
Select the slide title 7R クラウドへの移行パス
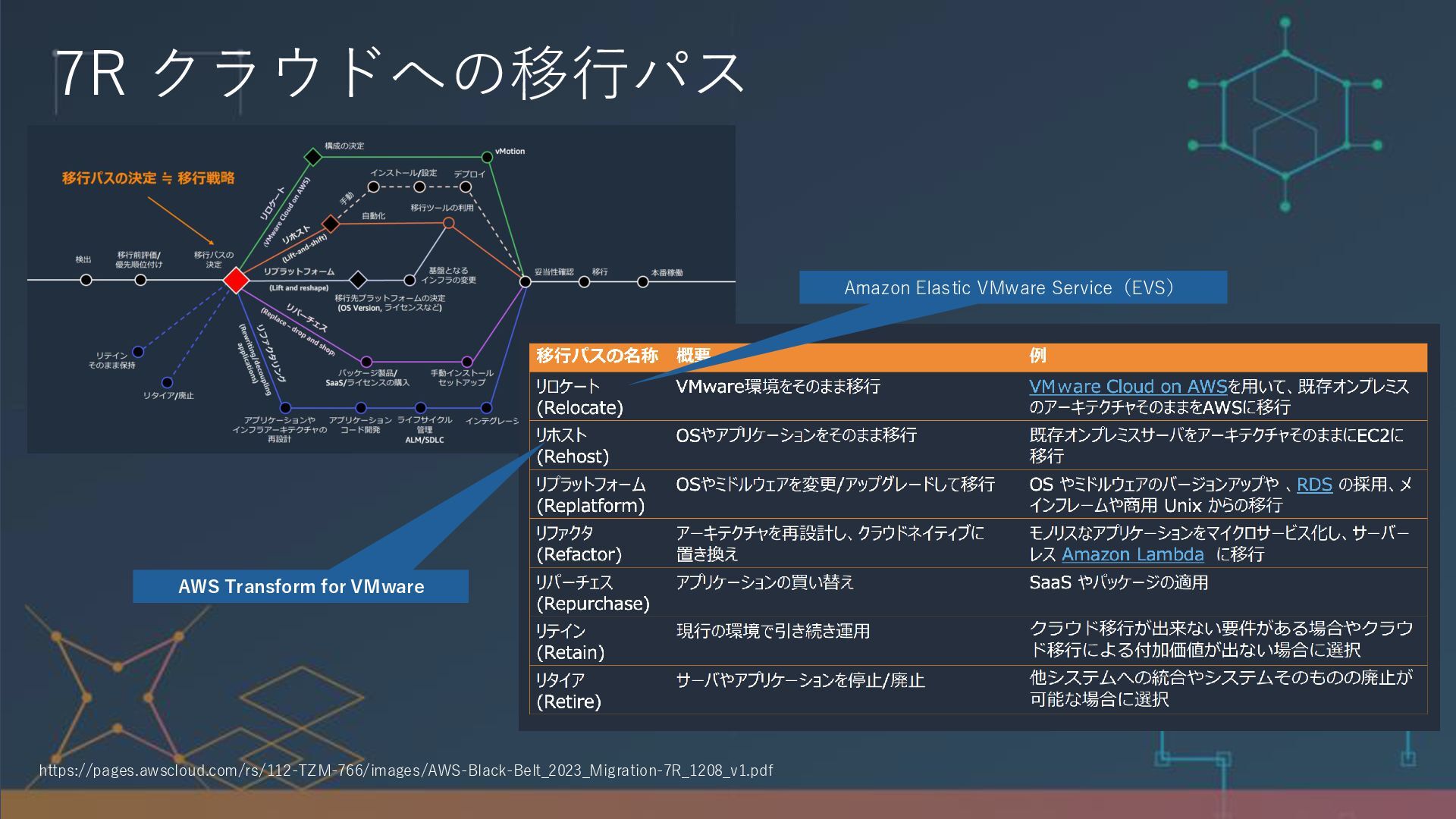pos(400,73)
